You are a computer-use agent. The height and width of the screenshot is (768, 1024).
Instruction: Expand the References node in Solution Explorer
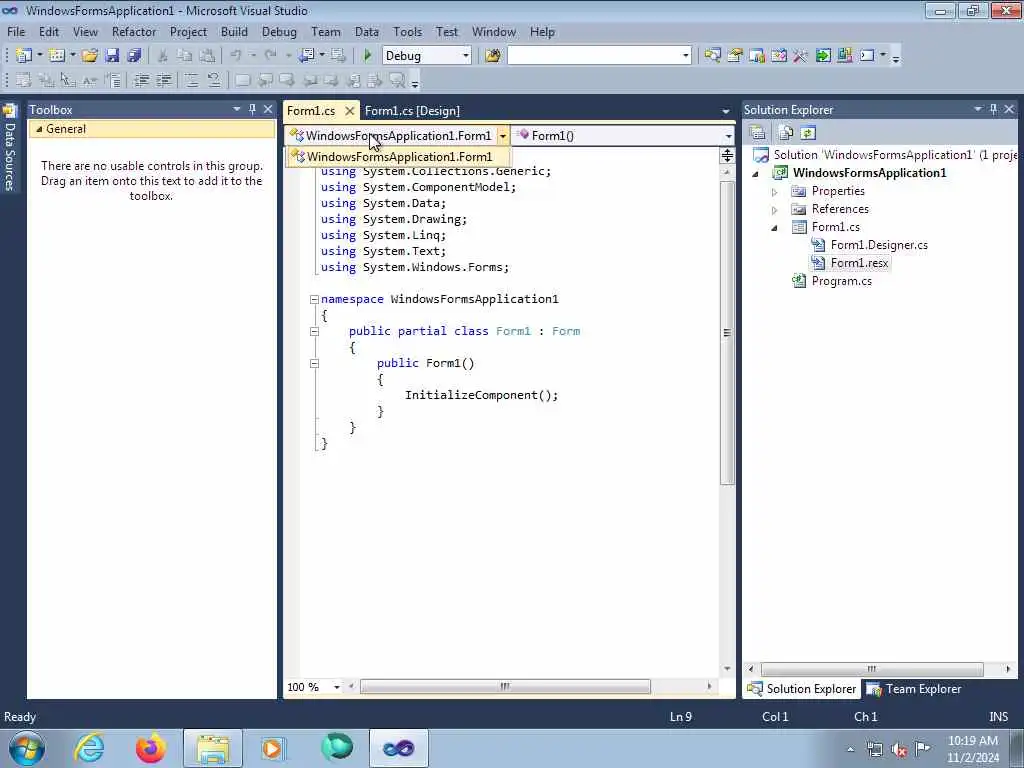[x=775, y=210]
